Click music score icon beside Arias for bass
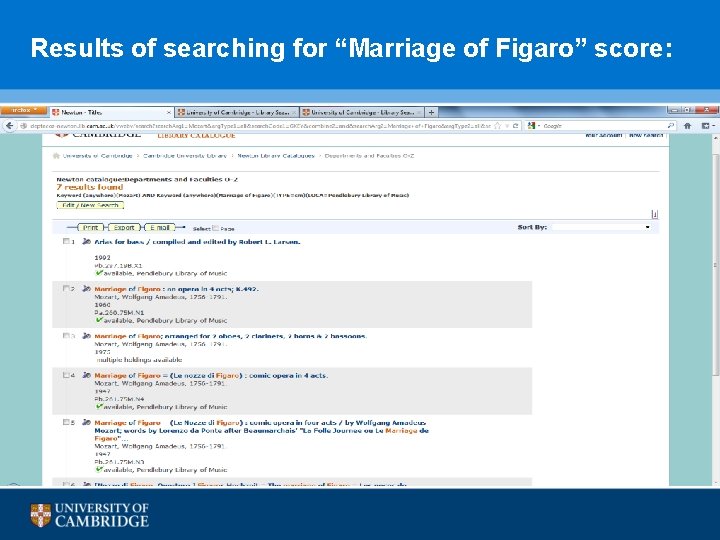Image resolution: width=720 pixels, height=540 pixels. tap(86, 242)
